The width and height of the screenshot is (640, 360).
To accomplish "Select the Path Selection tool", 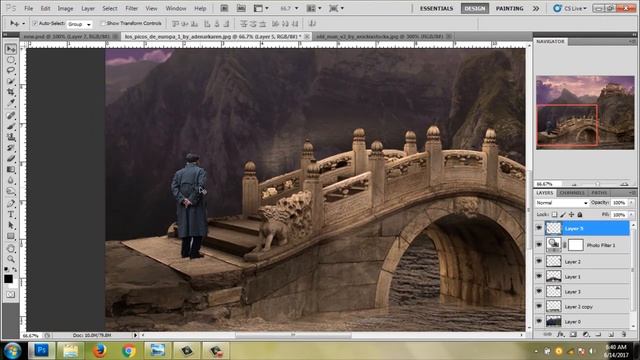I will click(11, 225).
